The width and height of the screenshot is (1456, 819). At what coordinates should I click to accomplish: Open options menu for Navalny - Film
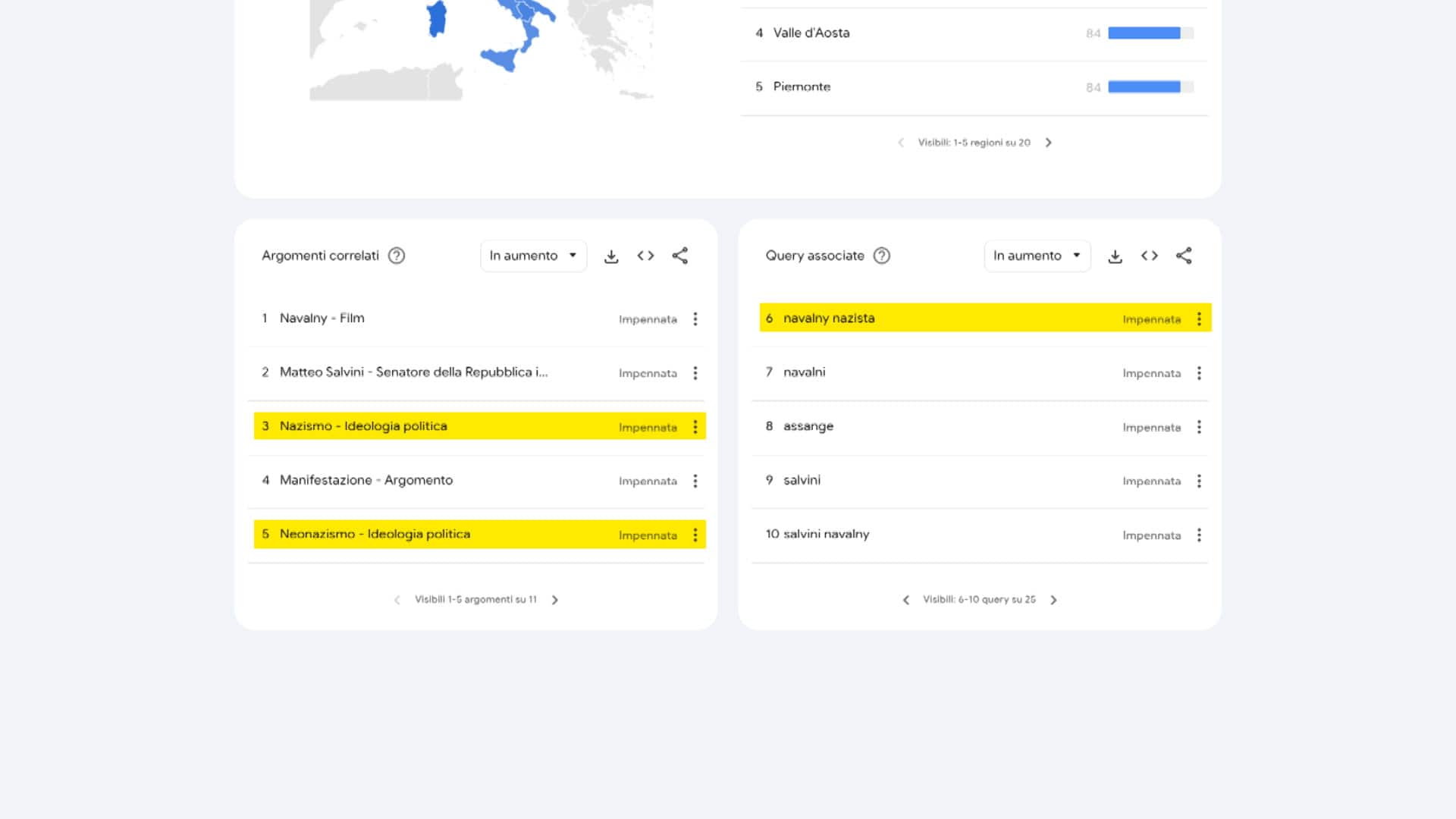tap(695, 319)
